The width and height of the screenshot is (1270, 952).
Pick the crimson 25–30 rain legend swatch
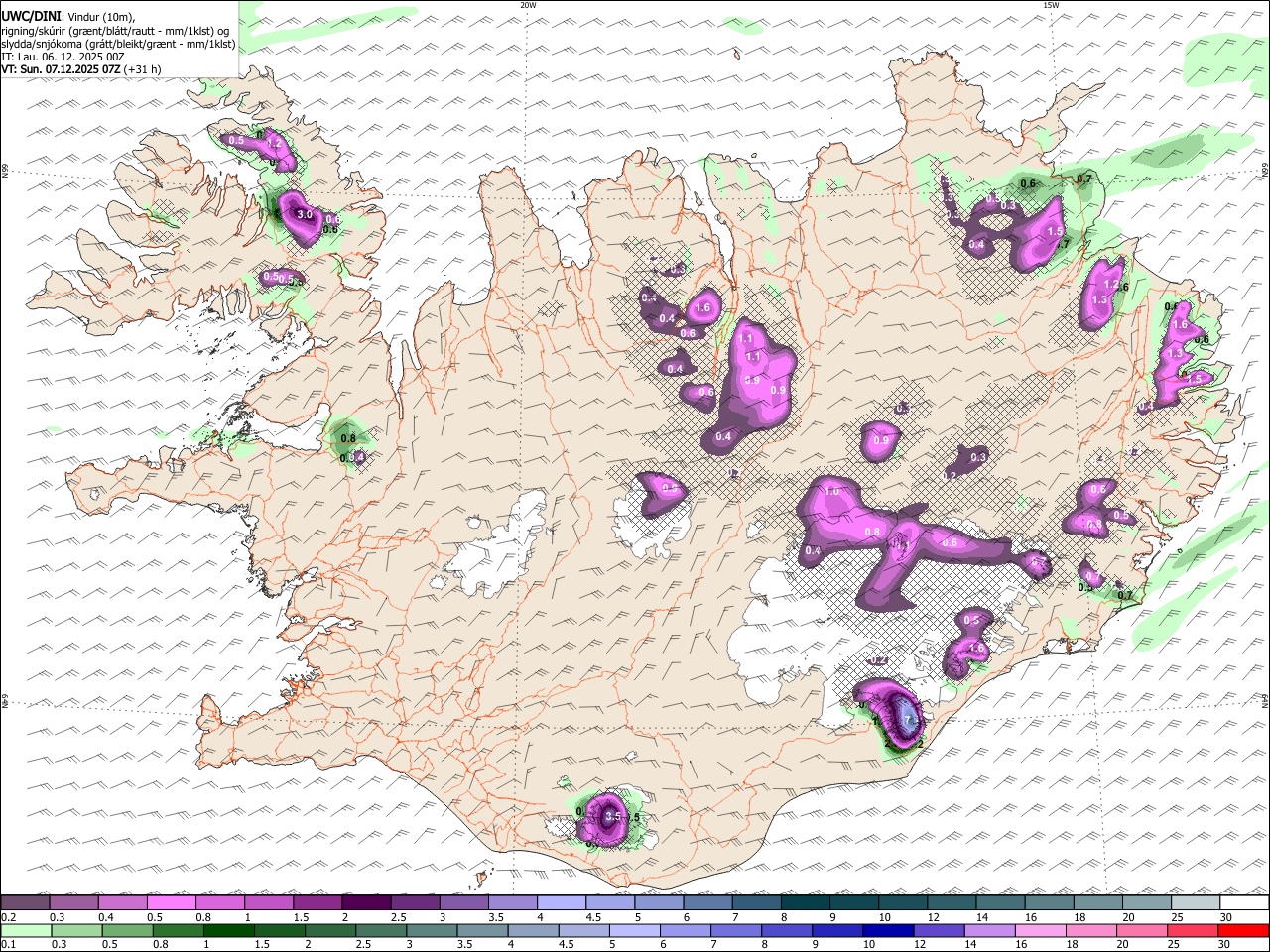point(1193,931)
